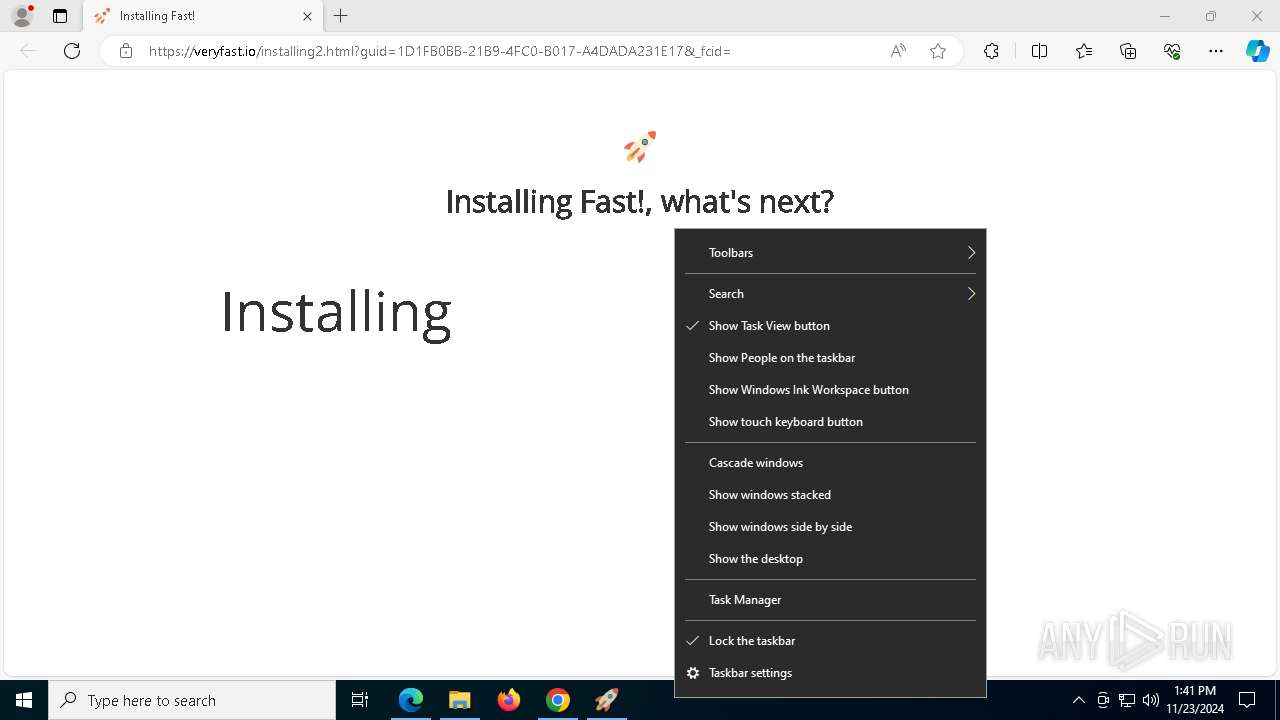Open volume tray icon

click(1151, 700)
